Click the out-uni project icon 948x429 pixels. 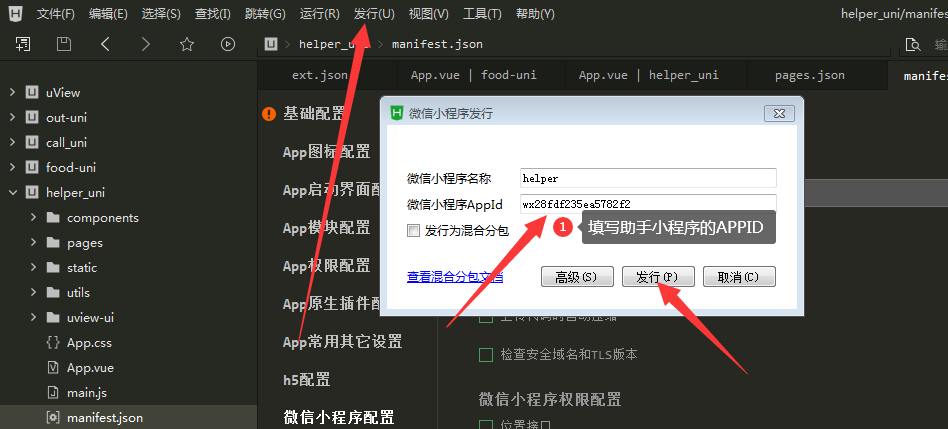[x=32, y=117]
